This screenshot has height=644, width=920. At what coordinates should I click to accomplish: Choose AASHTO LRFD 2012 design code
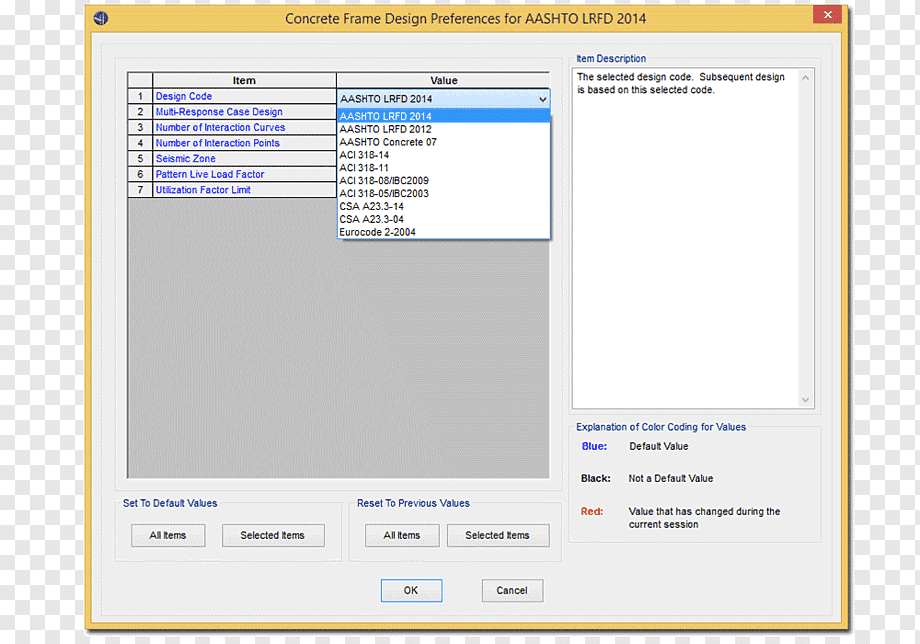pyautogui.click(x=444, y=129)
